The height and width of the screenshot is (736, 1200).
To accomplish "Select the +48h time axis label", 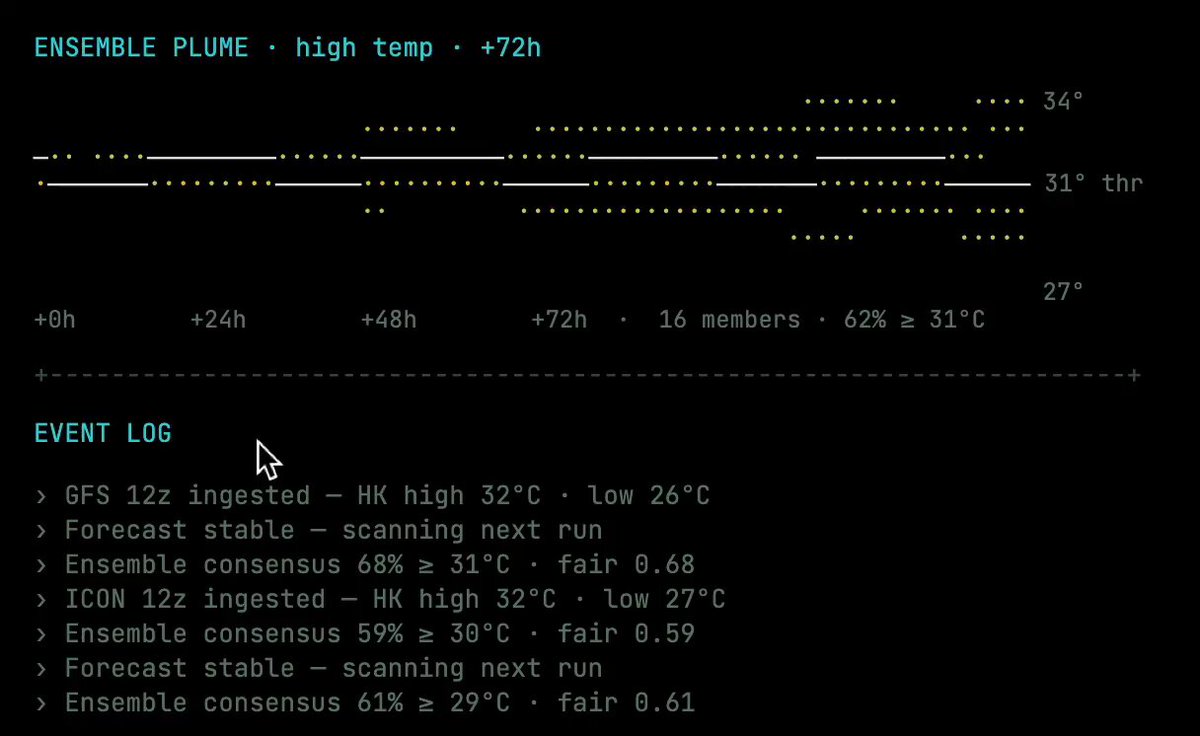I will point(389,320).
